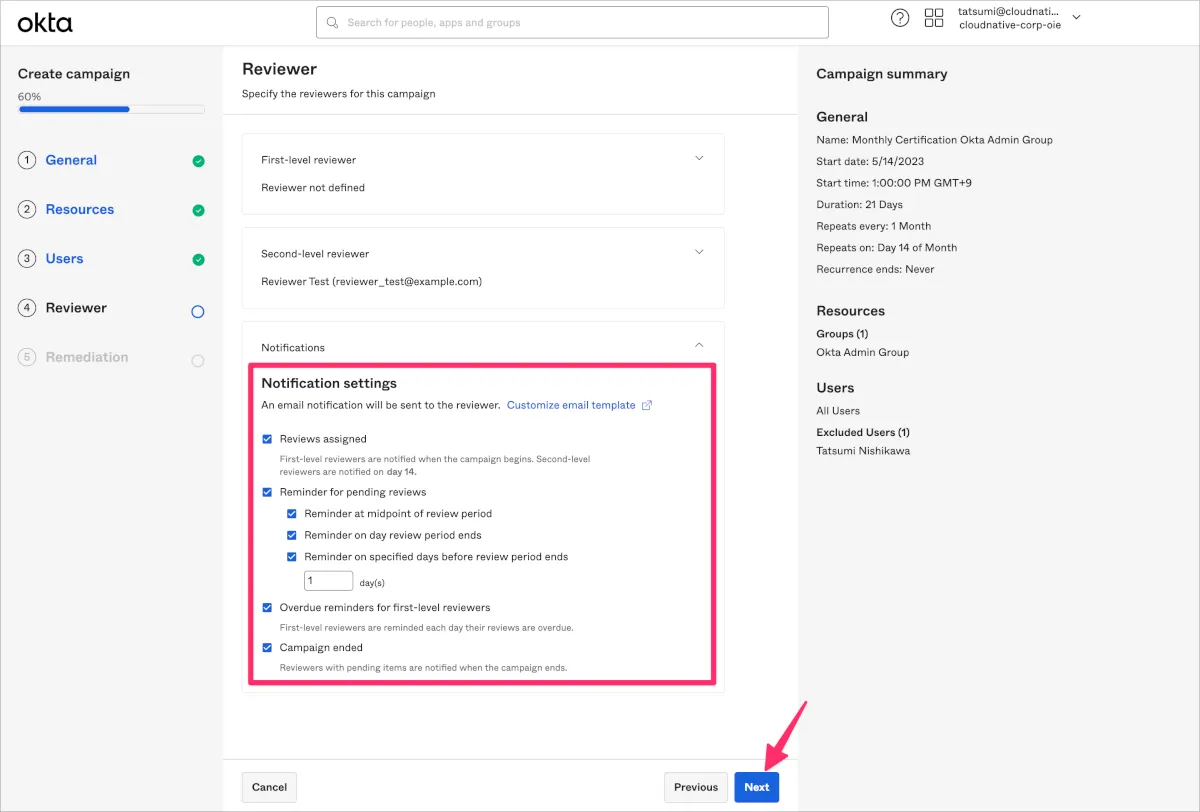Open the apps grid icon
The image size is (1200, 812).
tap(934, 18)
